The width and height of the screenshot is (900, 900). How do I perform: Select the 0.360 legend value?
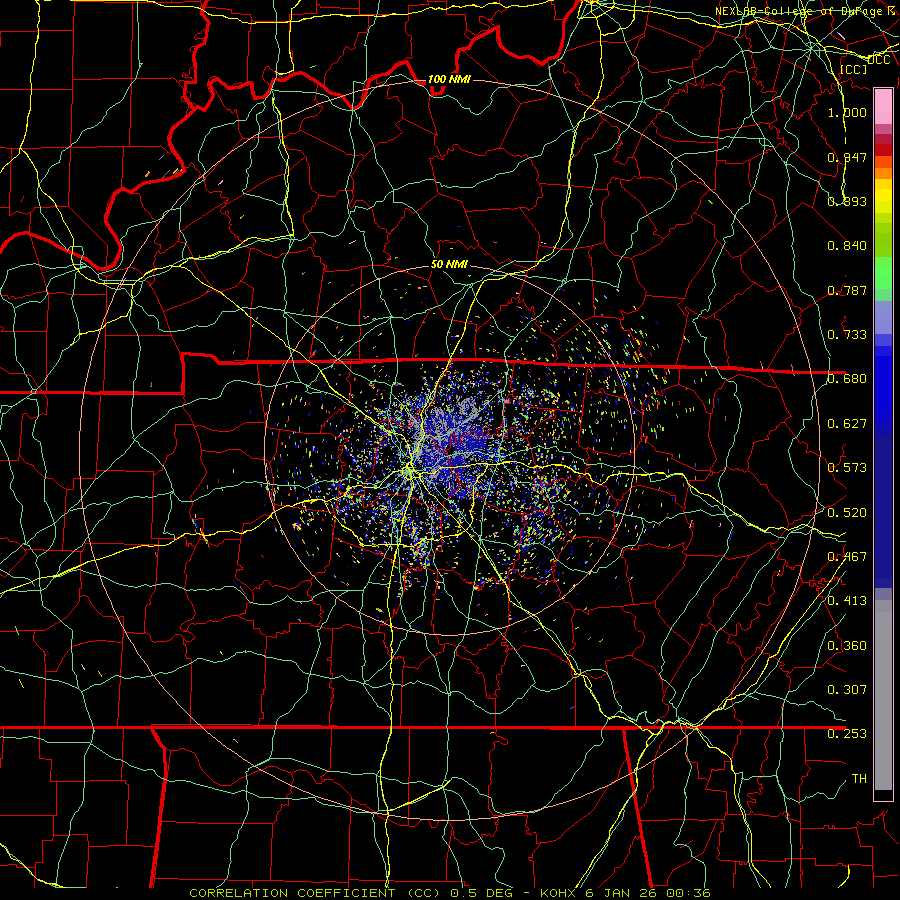click(847, 646)
